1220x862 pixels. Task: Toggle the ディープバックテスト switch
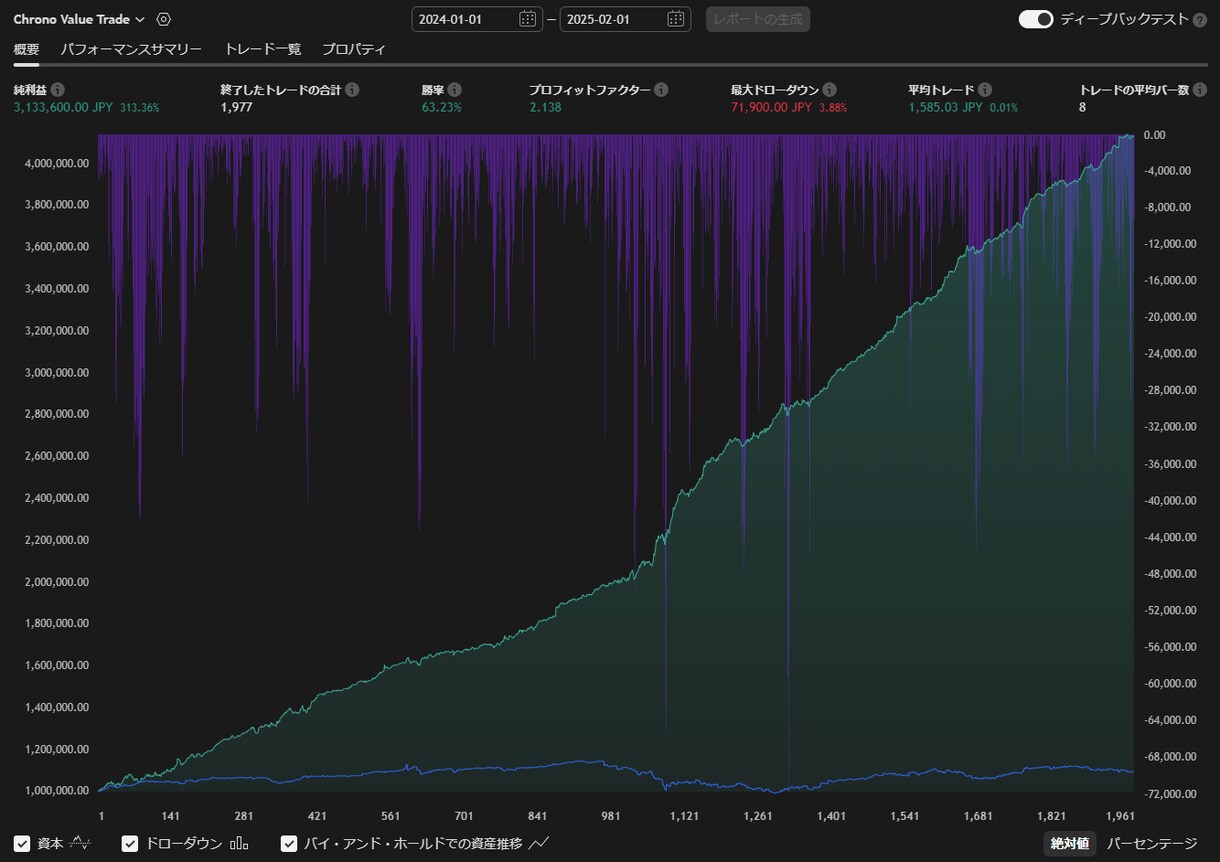tap(1036, 19)
